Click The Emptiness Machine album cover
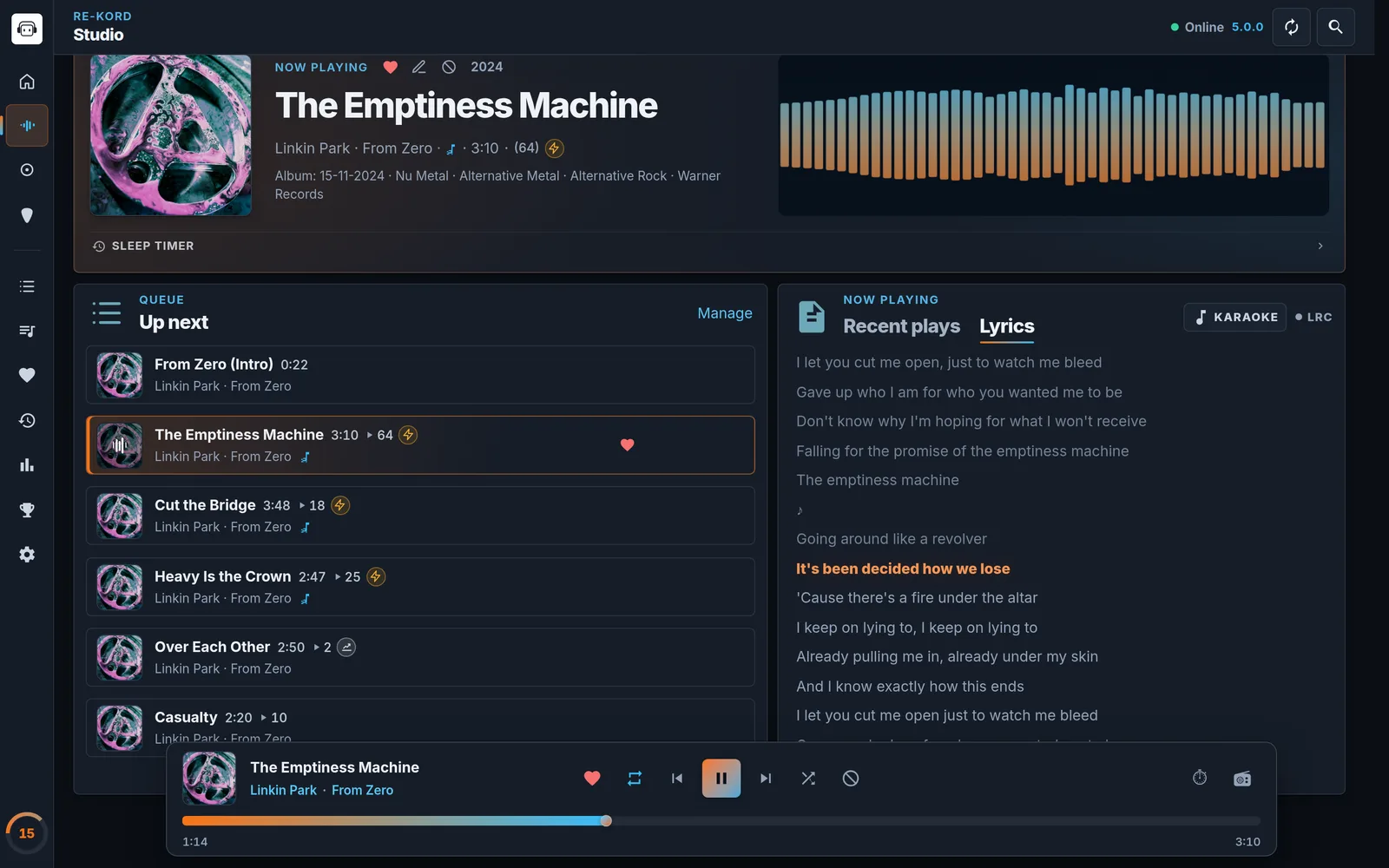 [x=171, y=135]
